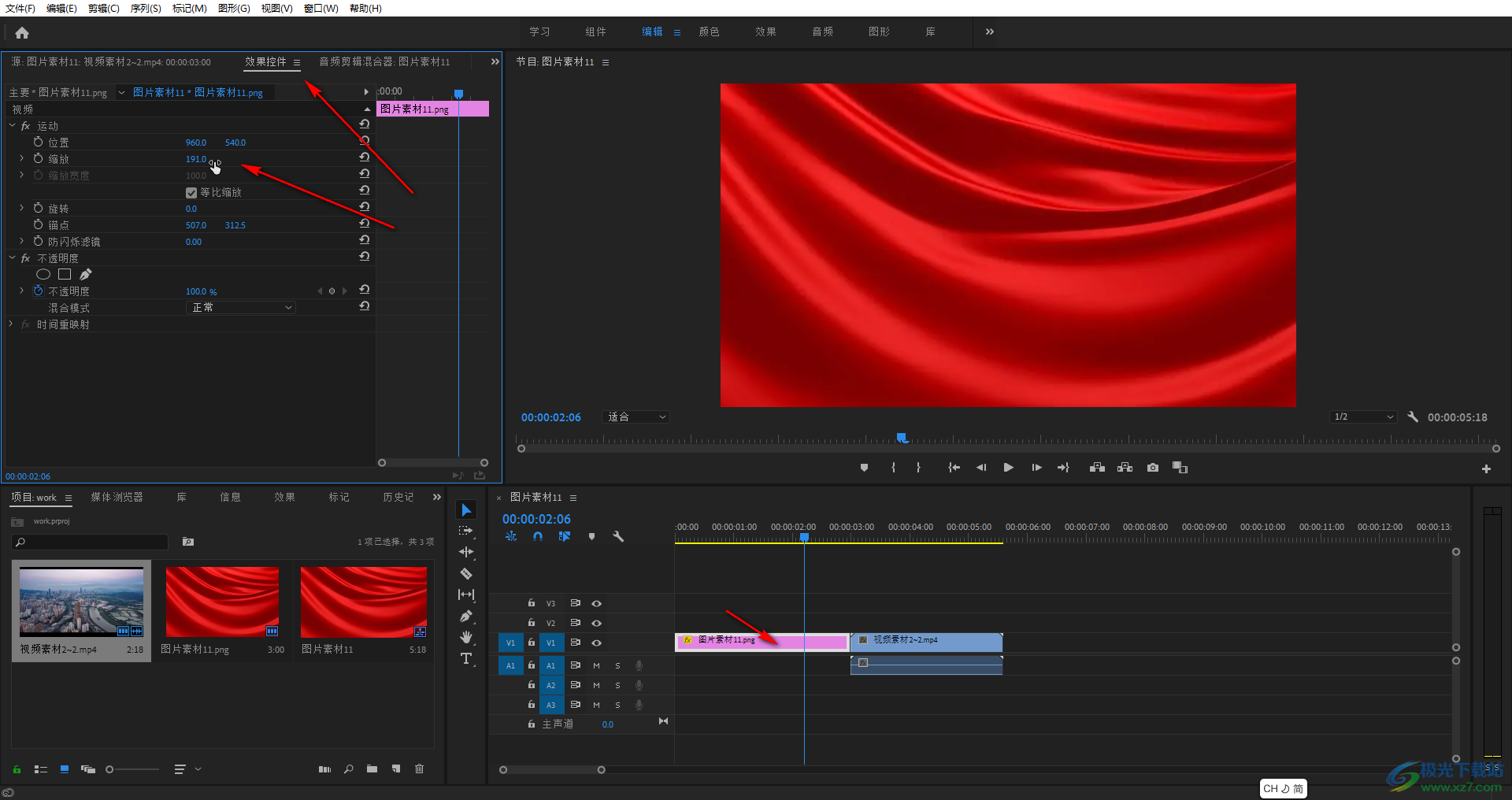The image size is (1512, 800).
Task: Click New Bin folder icon in Project panel
Action: point(372,769)
